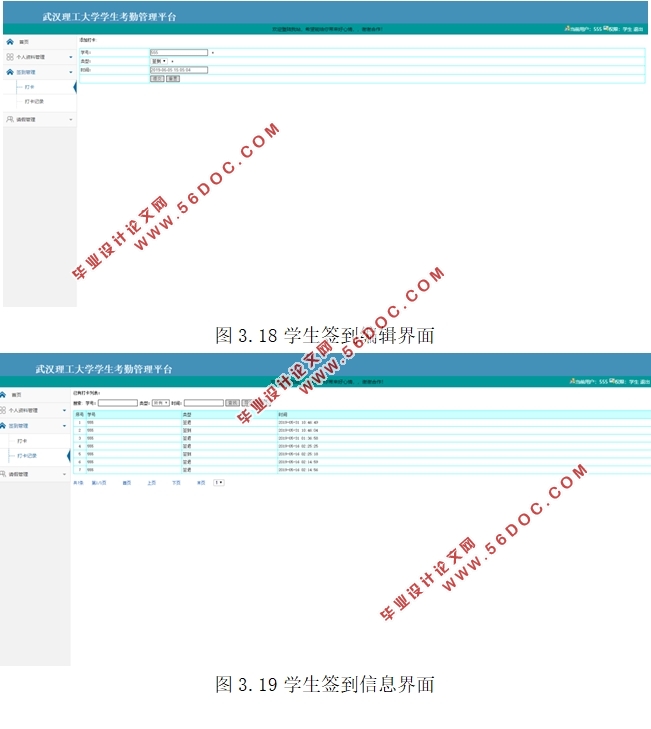Click the 签到管理 icon in top sidebar
The width and height of the screenshot is (651, 729).
10,72
